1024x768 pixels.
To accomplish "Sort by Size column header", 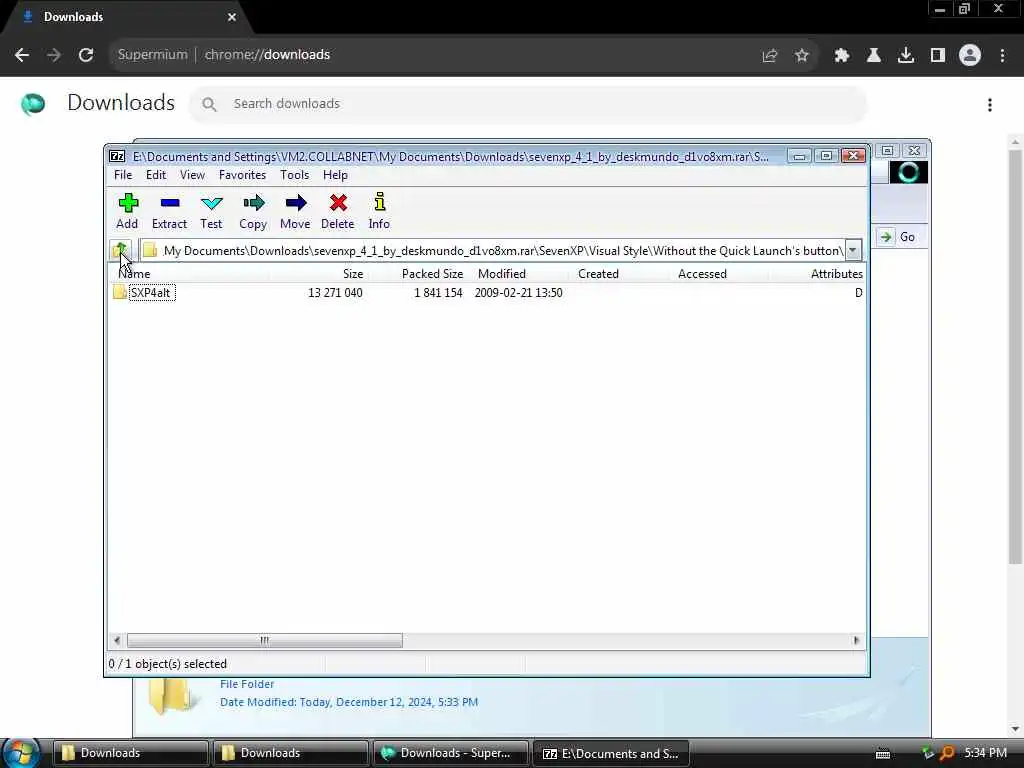I will 319,274.
